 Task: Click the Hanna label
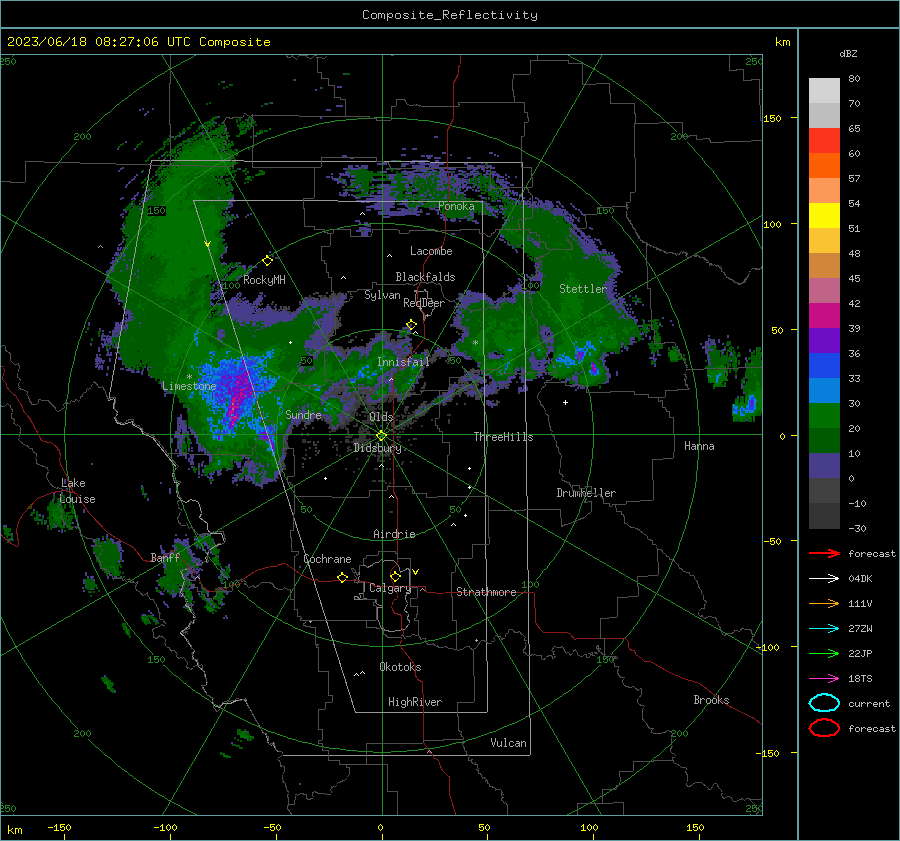point(699,446)
